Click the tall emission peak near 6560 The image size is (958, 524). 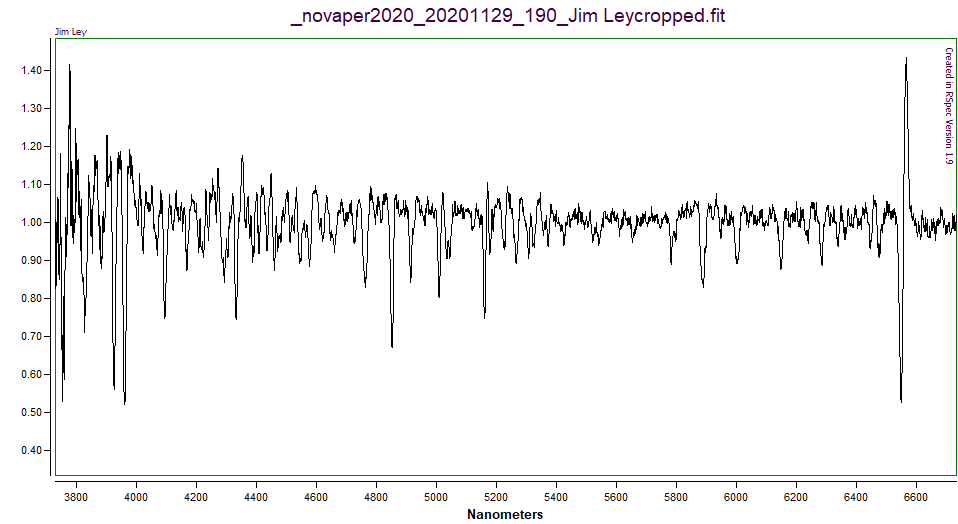[x=906, y=60]
